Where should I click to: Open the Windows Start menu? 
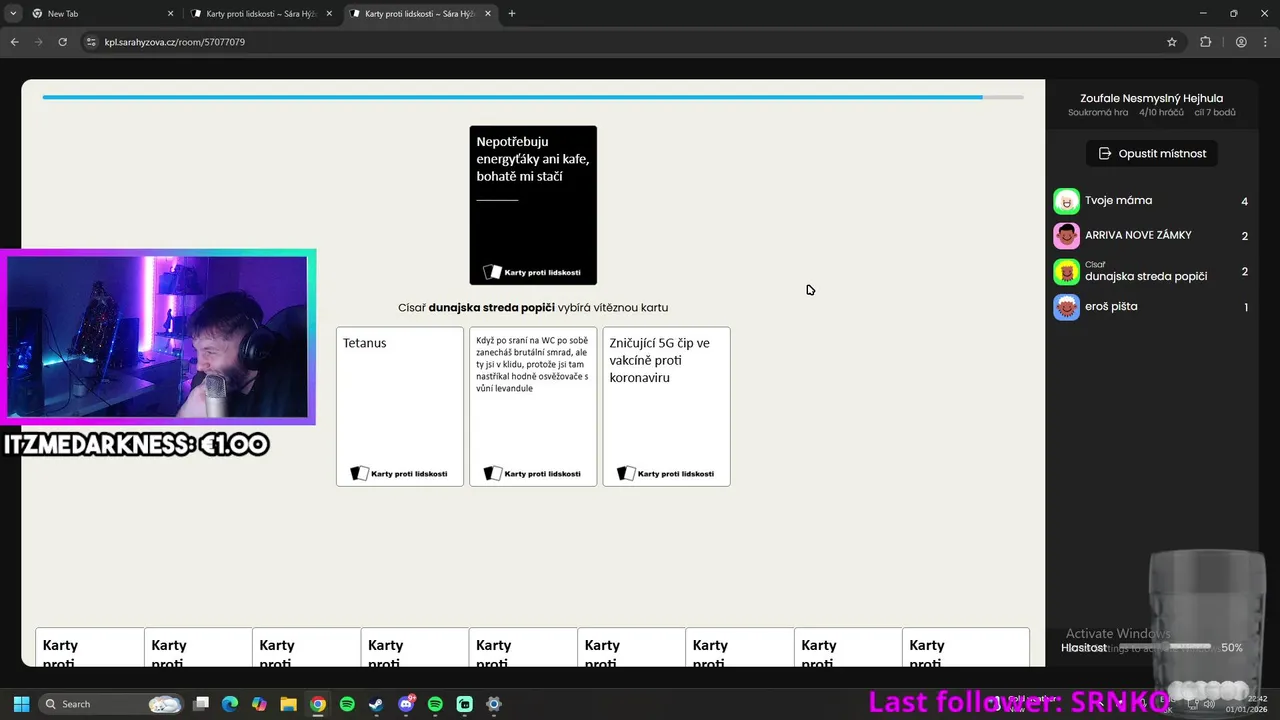click(x=21, y=704)
